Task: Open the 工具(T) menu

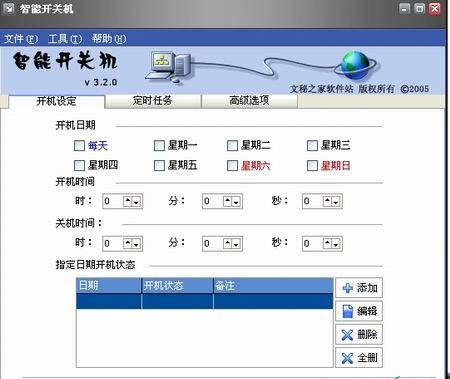Action: pos(65,39)
